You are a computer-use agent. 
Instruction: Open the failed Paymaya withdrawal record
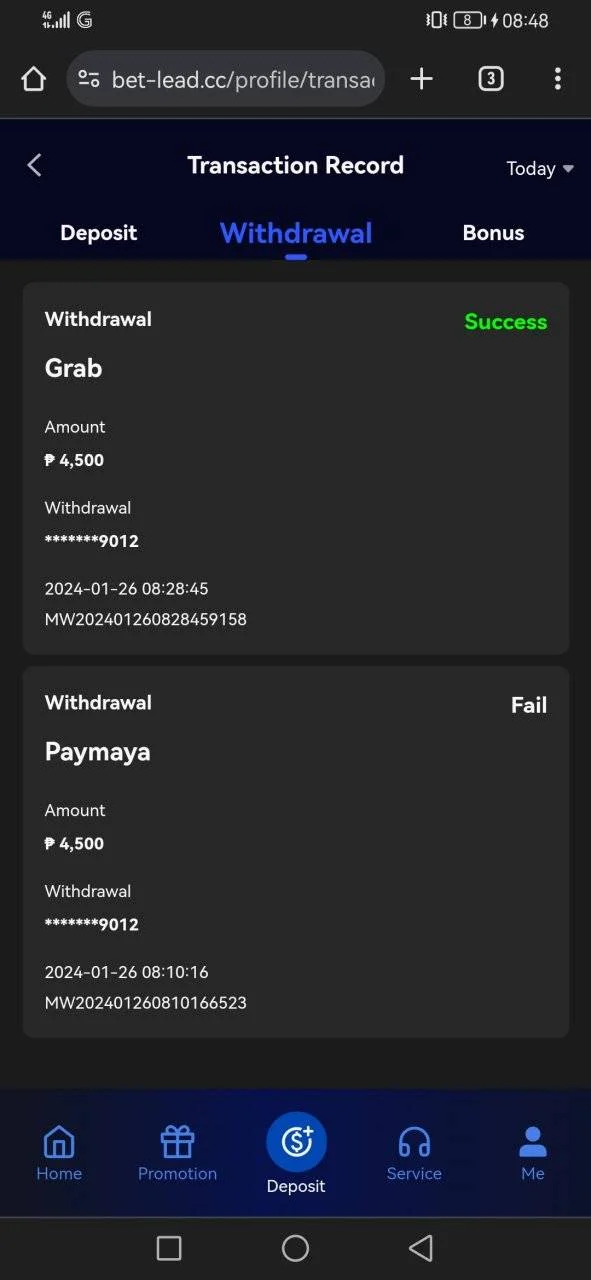[296, 852]
